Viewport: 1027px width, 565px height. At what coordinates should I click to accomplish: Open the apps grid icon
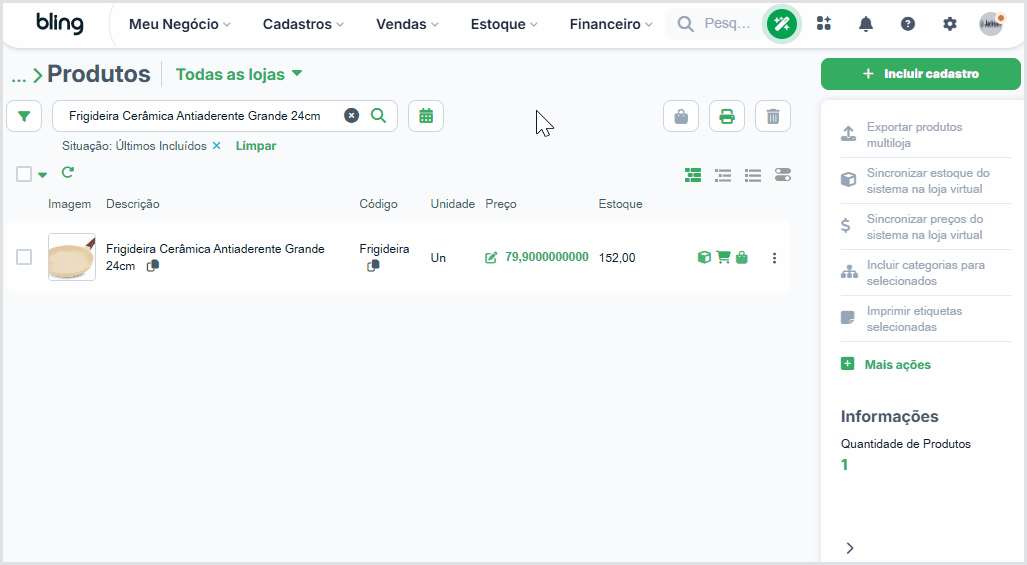point(824,24)
